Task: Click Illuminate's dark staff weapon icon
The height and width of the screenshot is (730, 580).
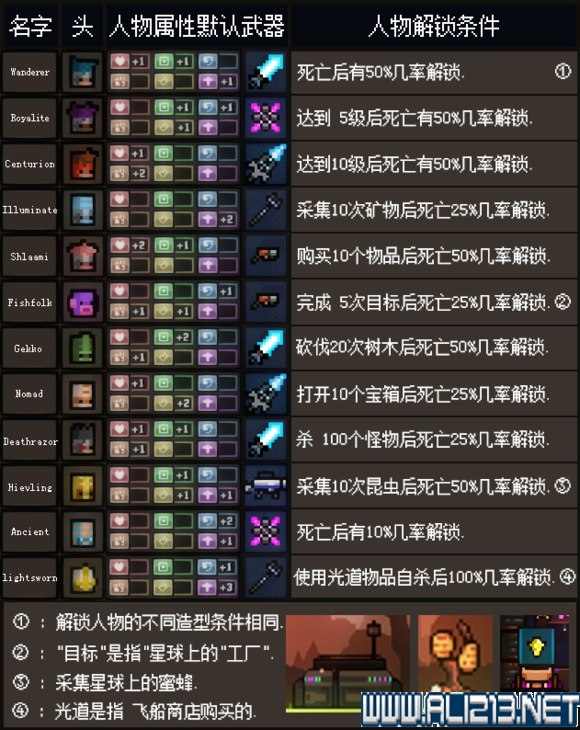Action: 265,210
